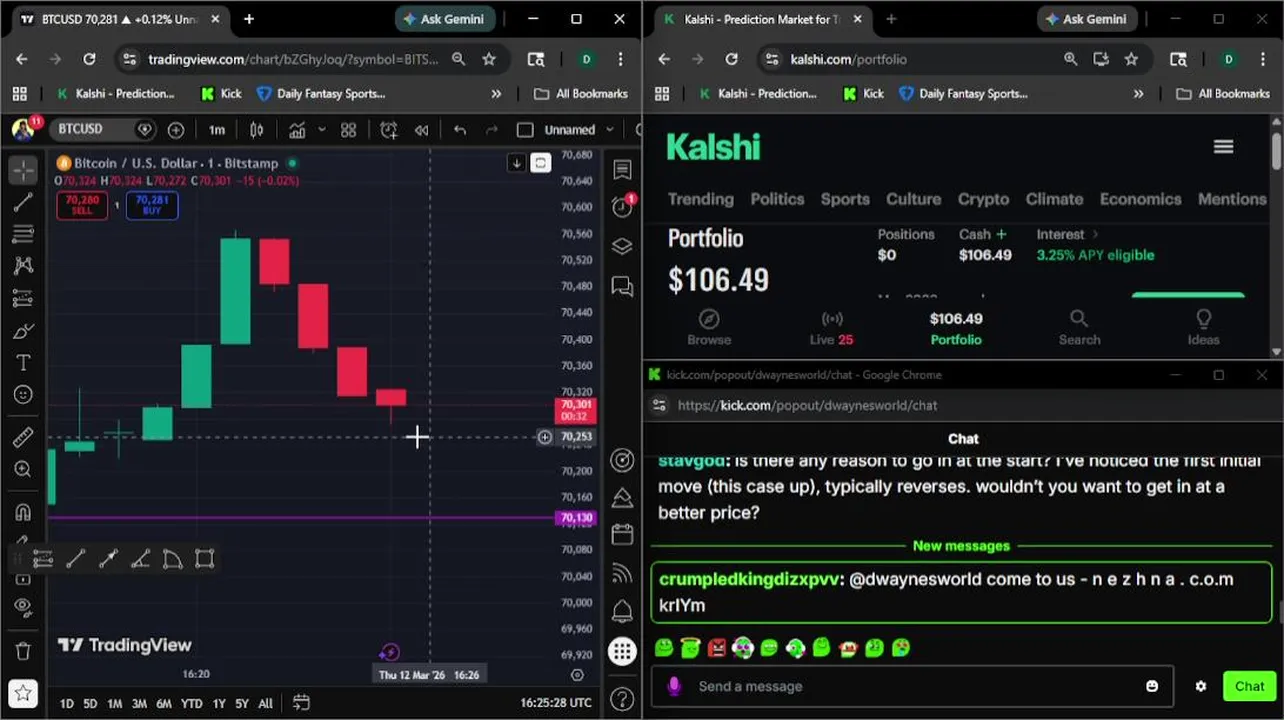Toggle magnet mode in drawing toolbar
Viewport: 1284px width, 720px height.
[23, 512]
